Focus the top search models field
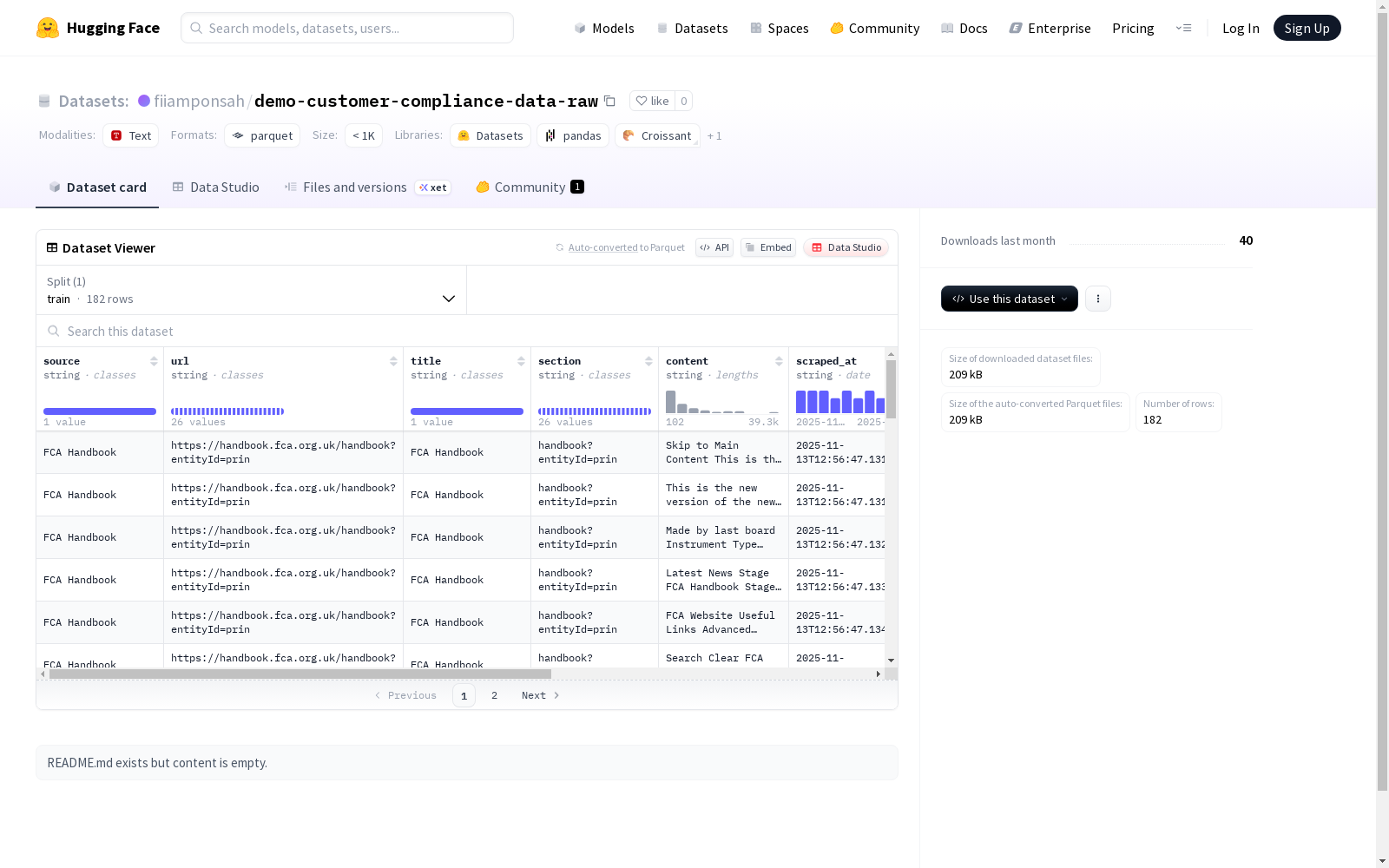 pos(347,28)
